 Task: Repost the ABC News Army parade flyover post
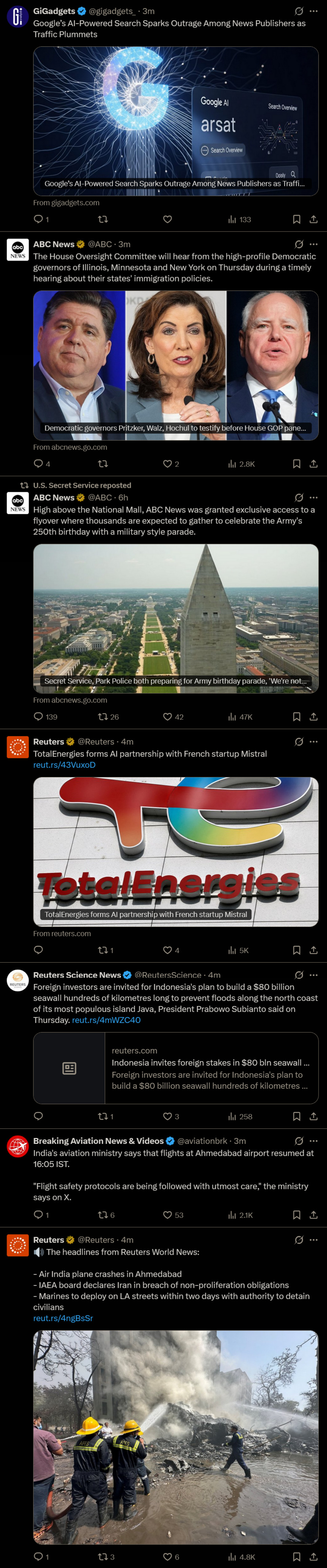click(108, 716)
